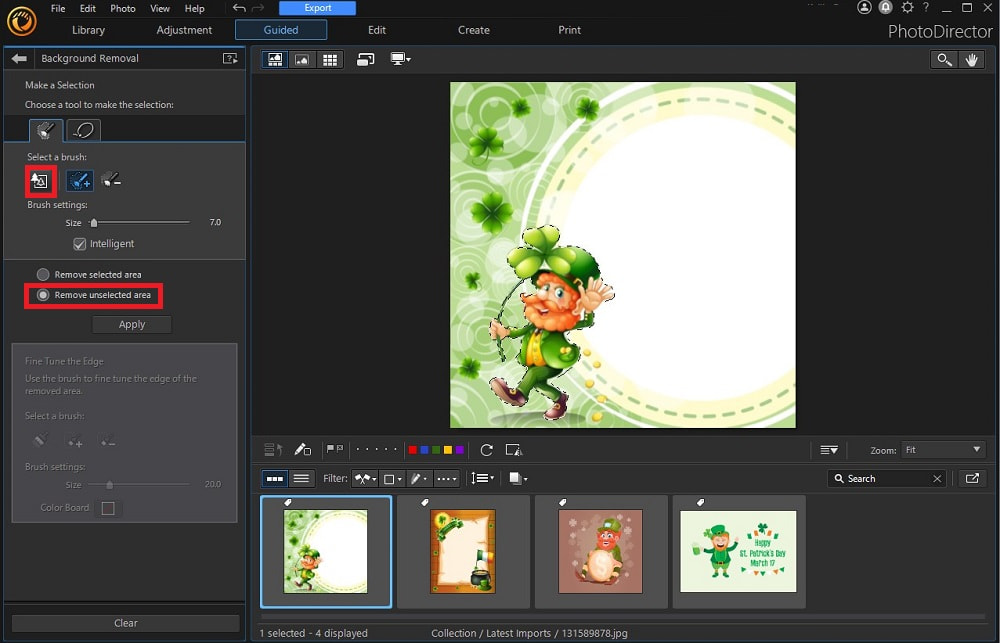Open the Zoom level dropdown
This screenshot has height=643, width=1000.
click(x=941, y=450)
